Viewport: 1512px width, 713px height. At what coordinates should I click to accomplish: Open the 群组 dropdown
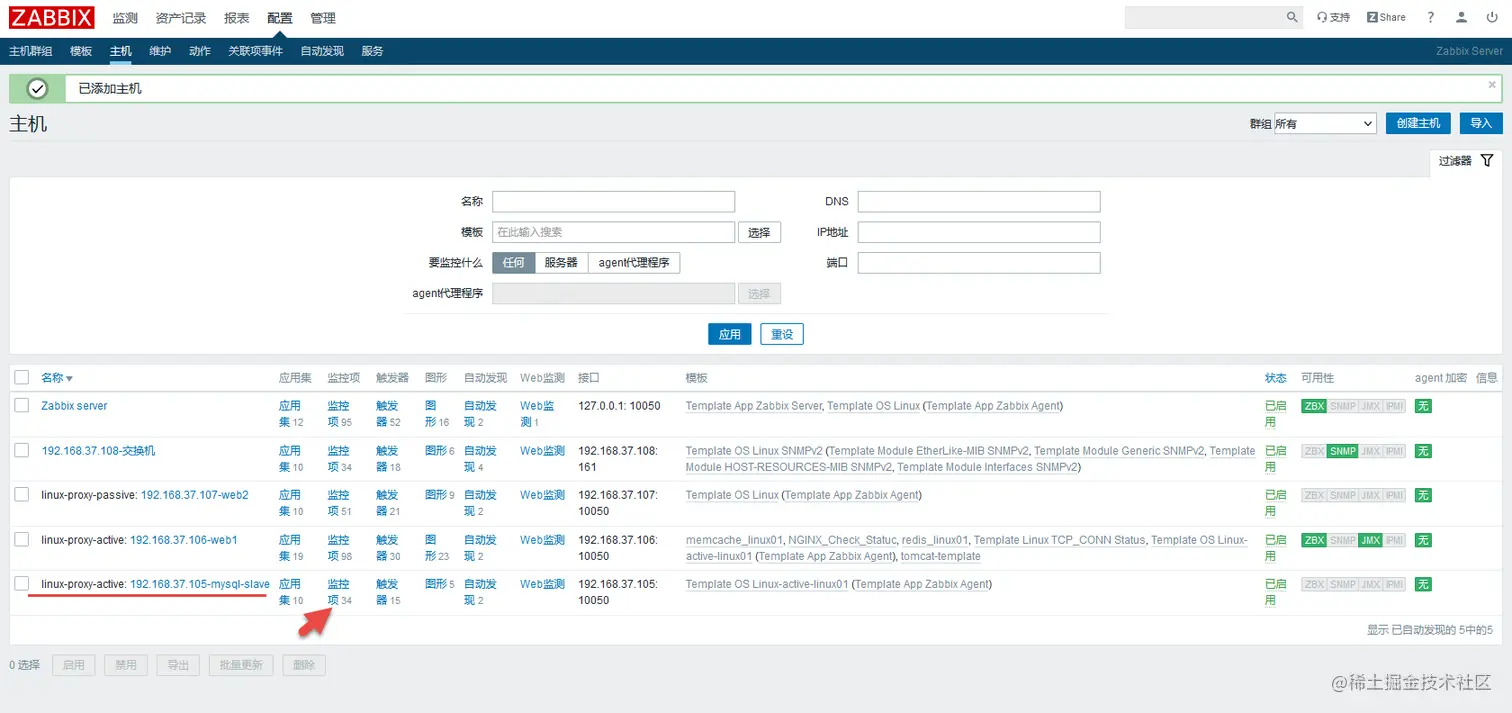[x=1324, y=123]
